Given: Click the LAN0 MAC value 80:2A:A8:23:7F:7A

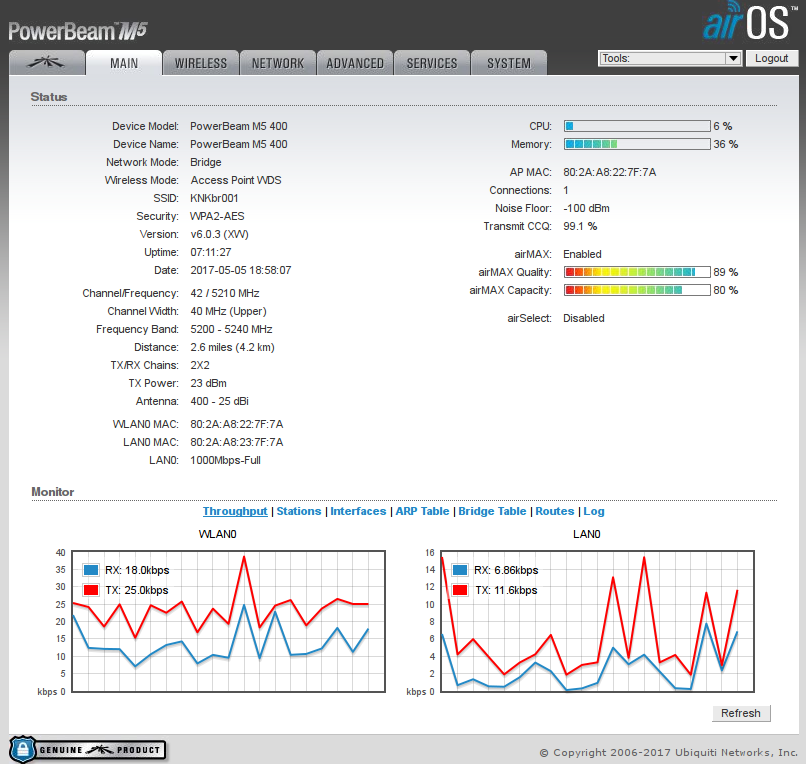Looking at the screenshot, I should tap(237, 442).
